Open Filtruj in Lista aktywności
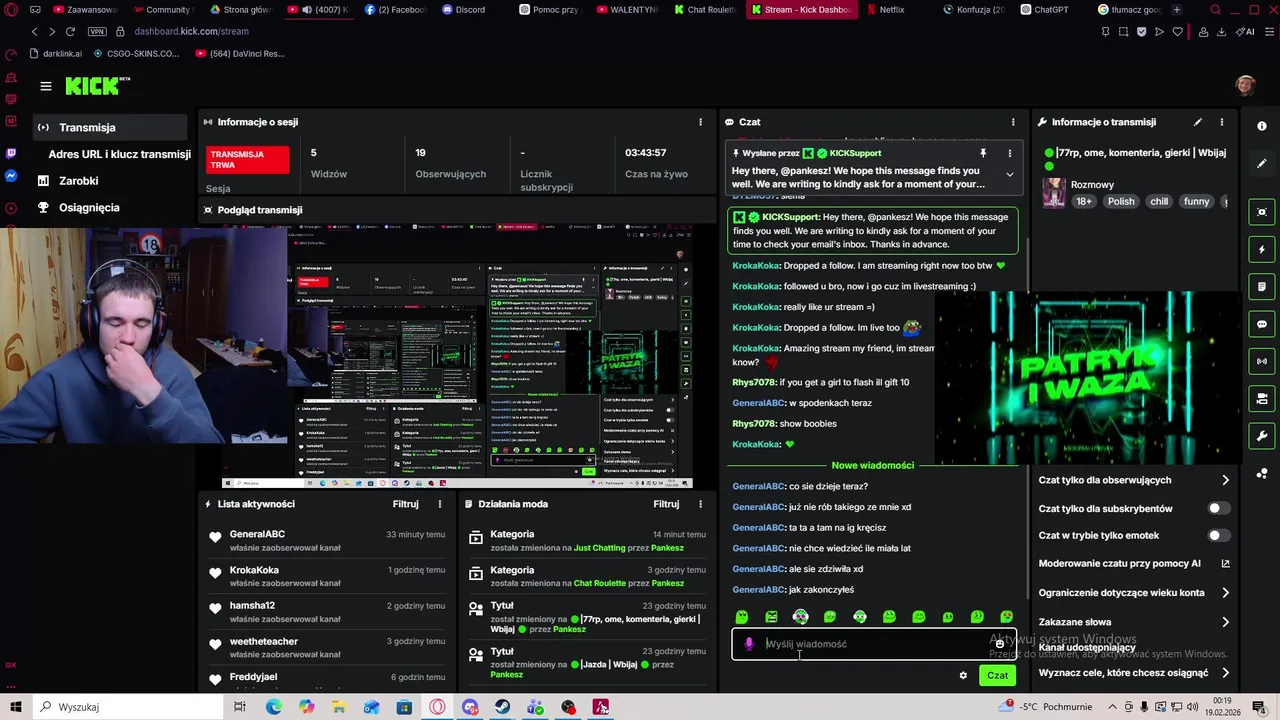 pos(405,504)
